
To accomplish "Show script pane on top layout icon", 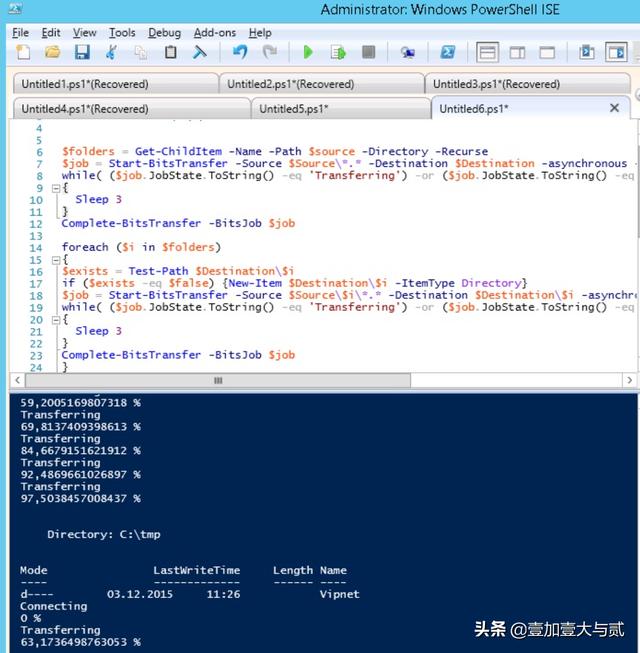I will pyautogui.click(x=487, y=52).
